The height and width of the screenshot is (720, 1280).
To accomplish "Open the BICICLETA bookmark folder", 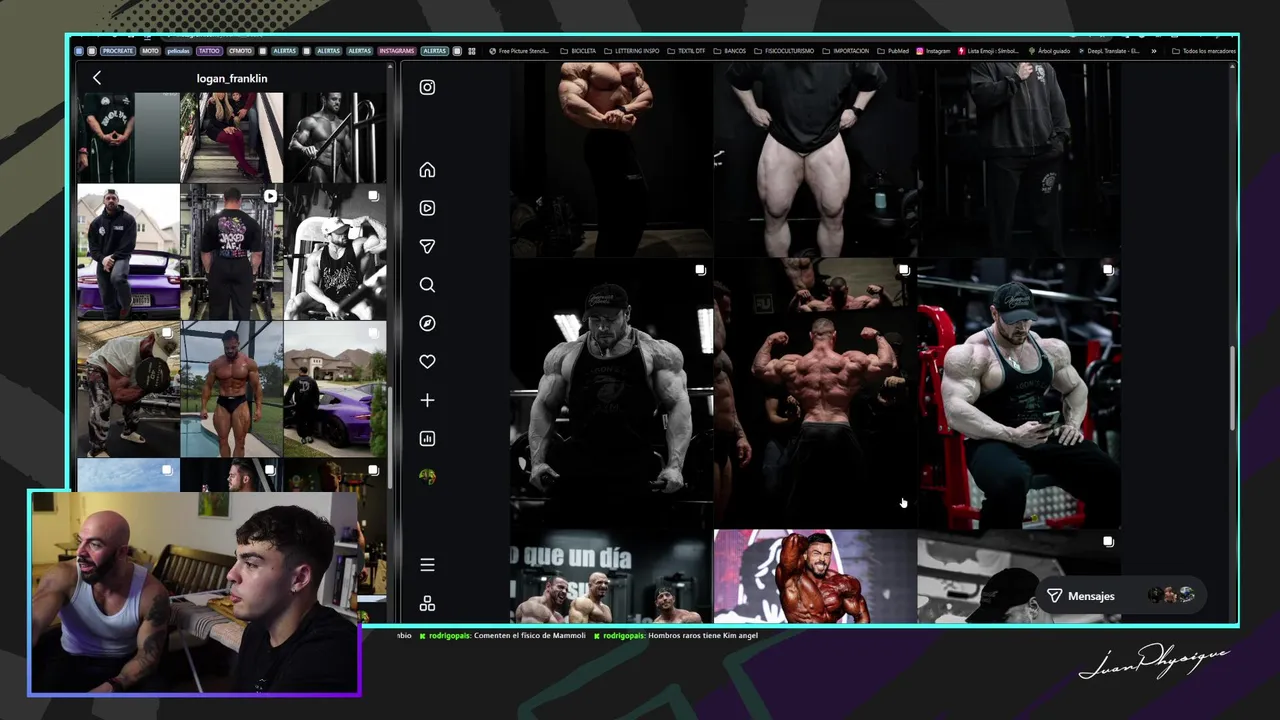I will (x=578, y=51).
